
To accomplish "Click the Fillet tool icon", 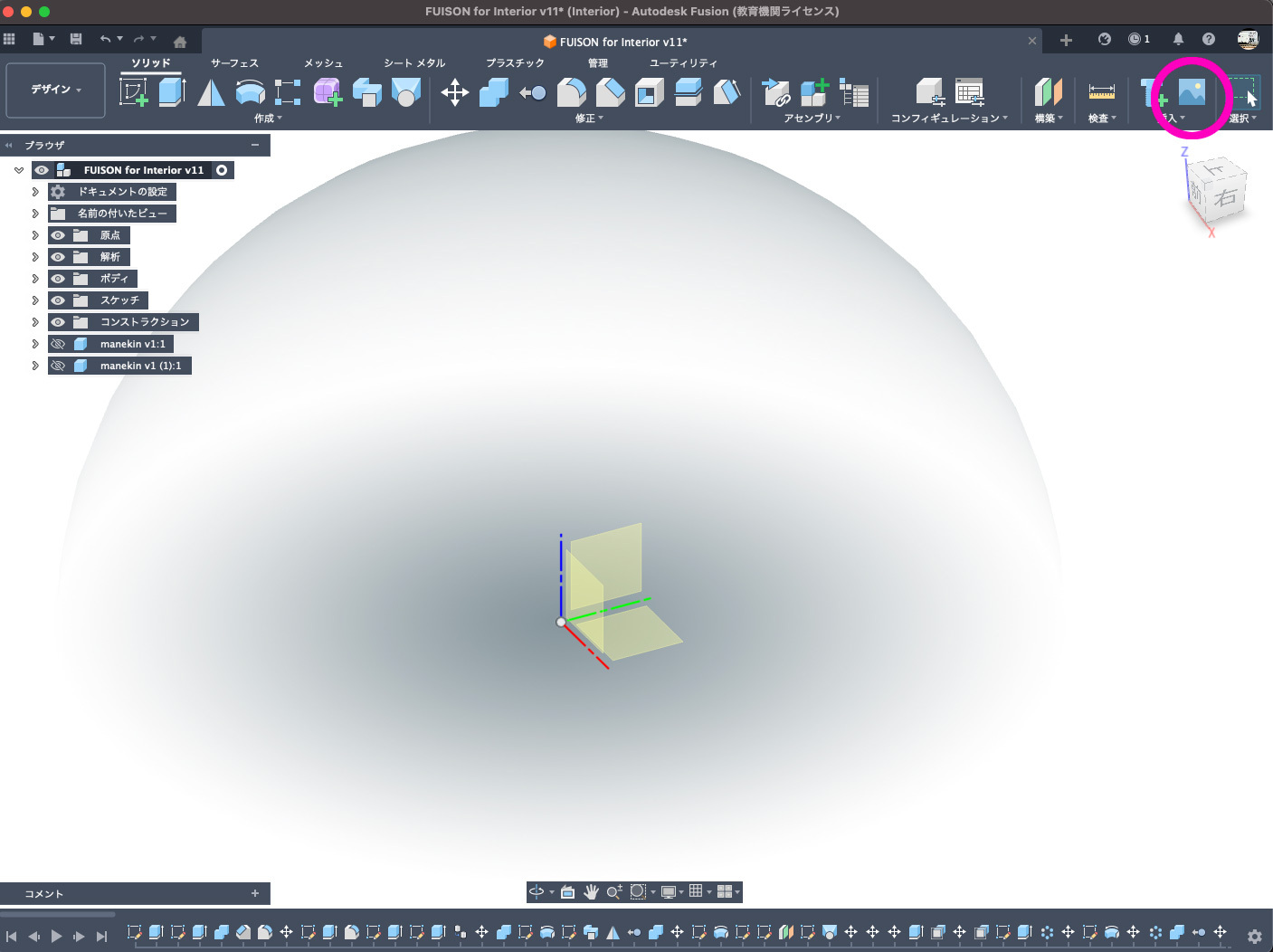I will coord(571,92).
